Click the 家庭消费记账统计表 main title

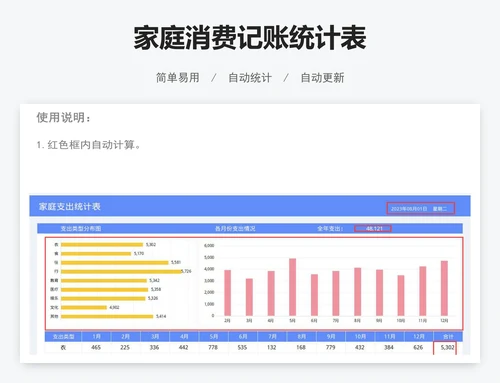[250, 38]
